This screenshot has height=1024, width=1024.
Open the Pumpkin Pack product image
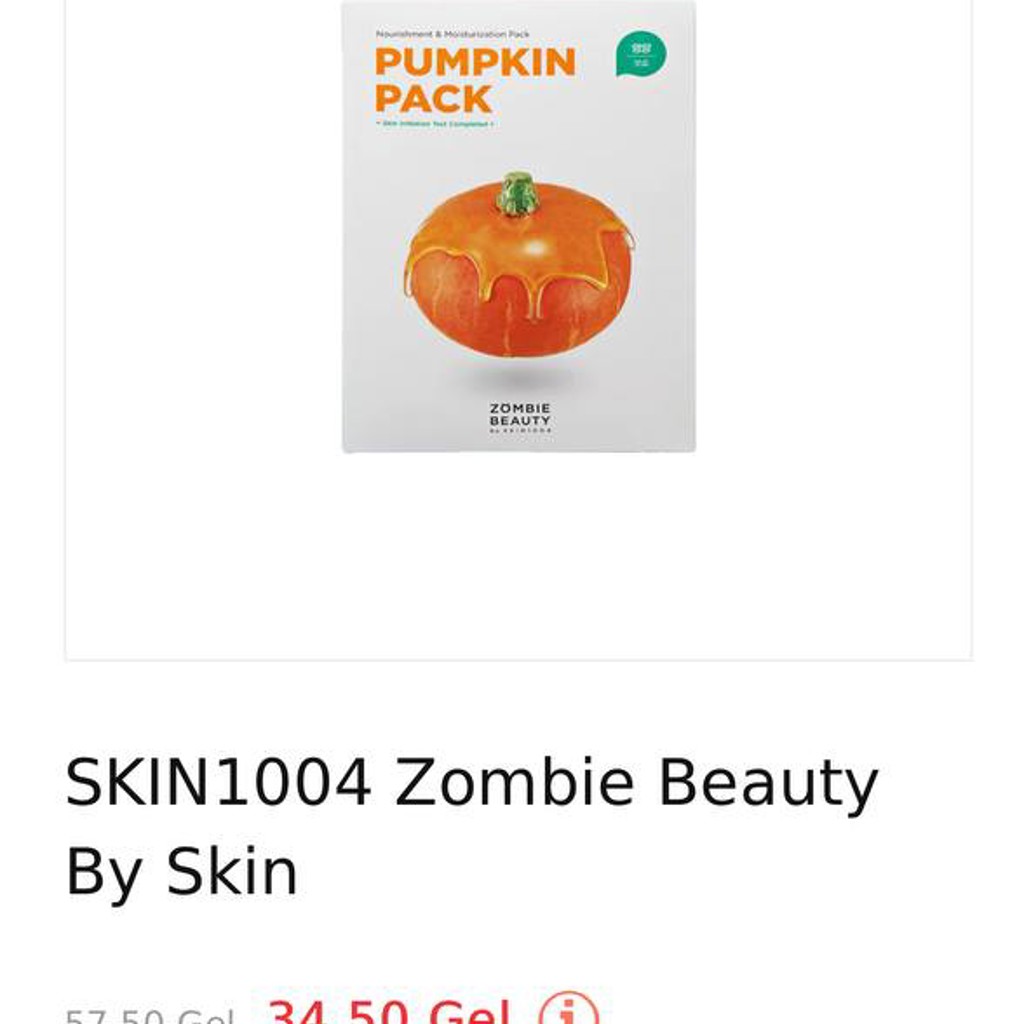click(x=519, y=226)
